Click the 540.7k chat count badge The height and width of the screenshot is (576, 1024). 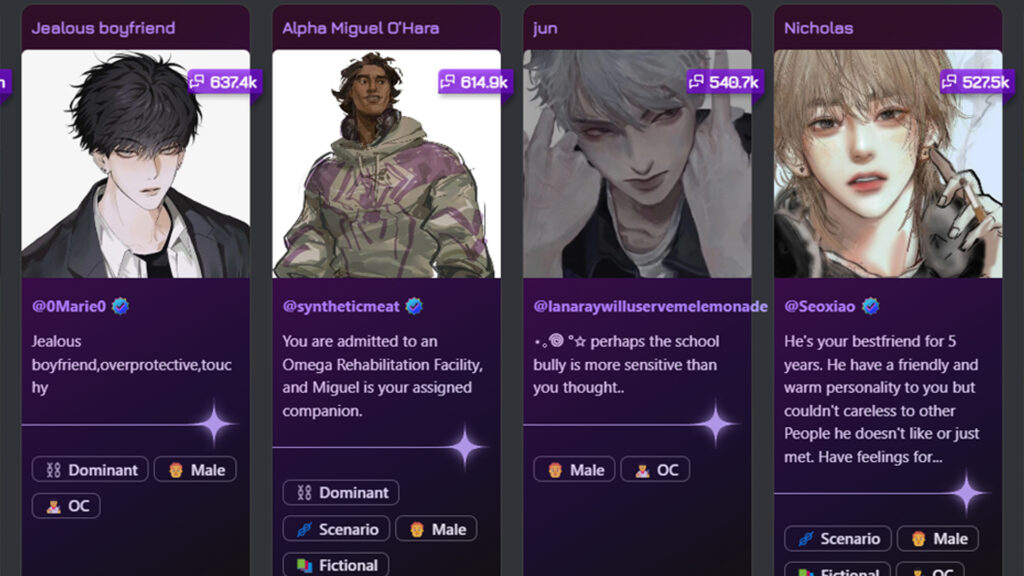pos(726,82)
